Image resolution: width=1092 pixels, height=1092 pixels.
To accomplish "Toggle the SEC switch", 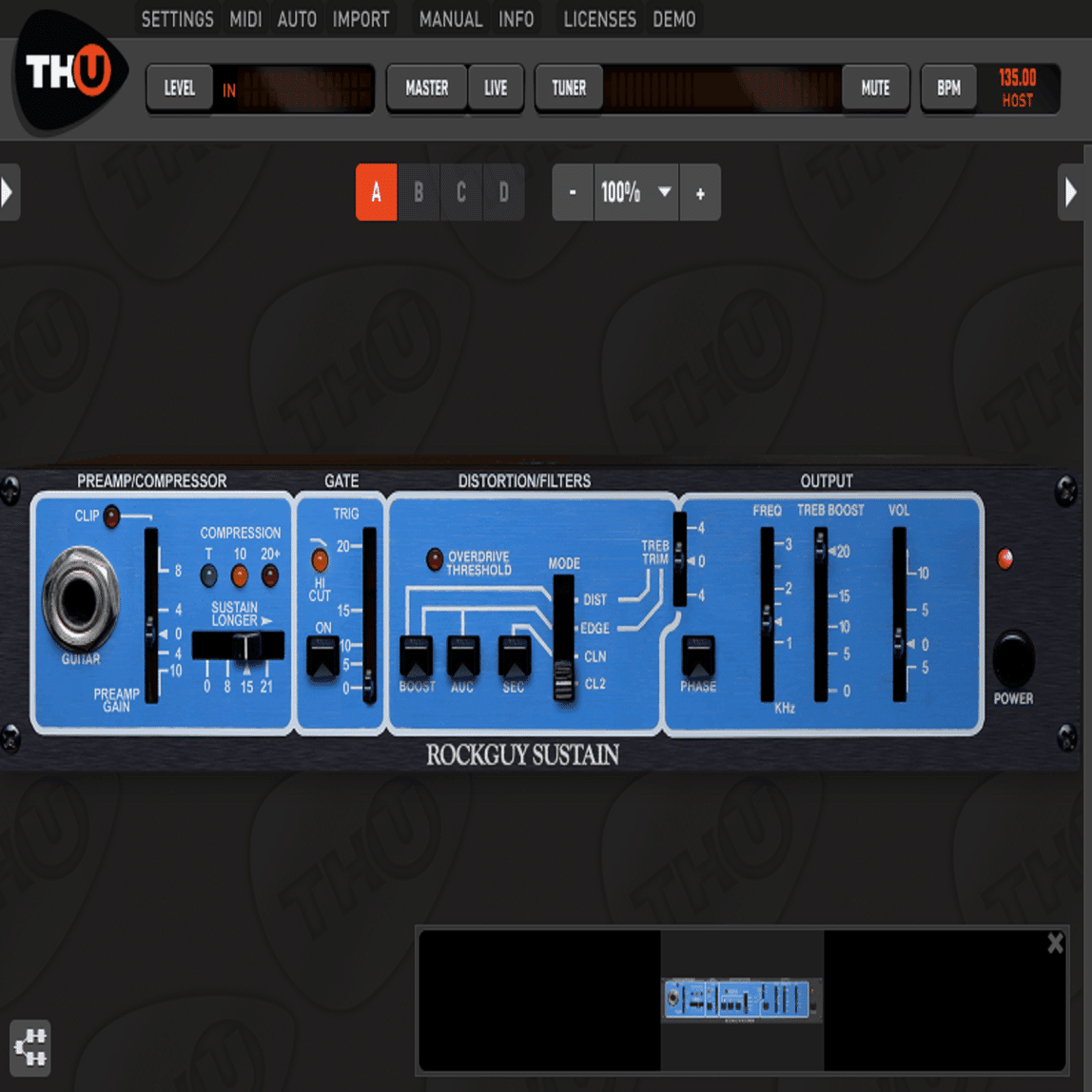I will coord(515,657).
